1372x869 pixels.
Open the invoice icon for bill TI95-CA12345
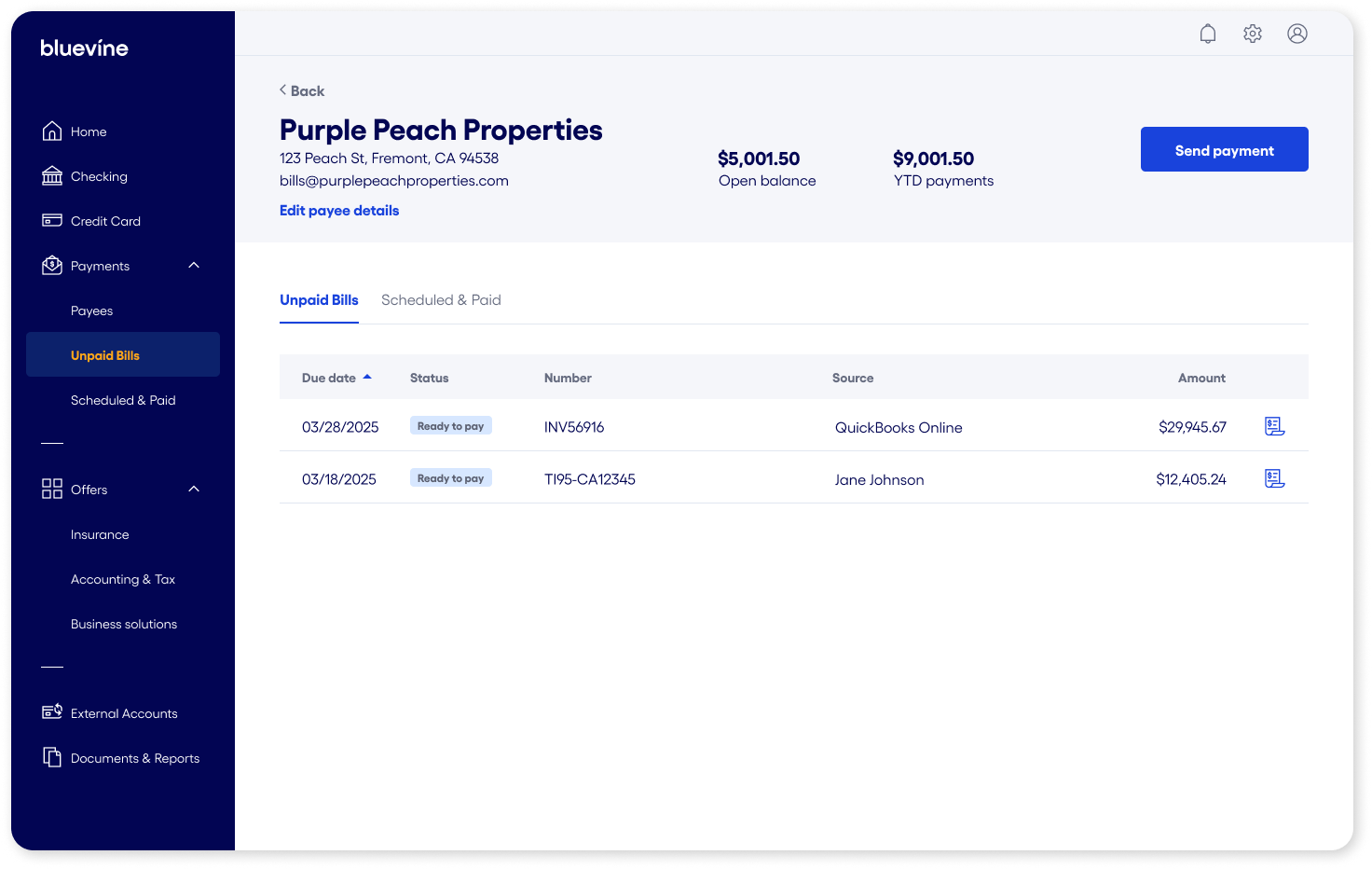pyautogui.click(x=1274, y=478)
